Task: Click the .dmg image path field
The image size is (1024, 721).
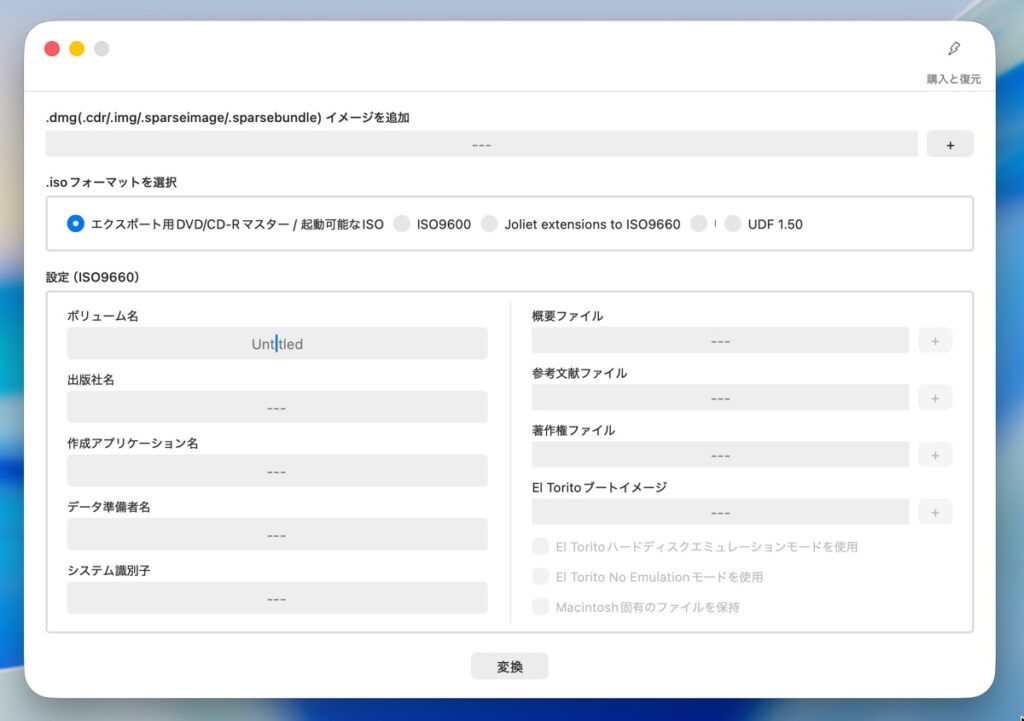Action: [481, 145]
